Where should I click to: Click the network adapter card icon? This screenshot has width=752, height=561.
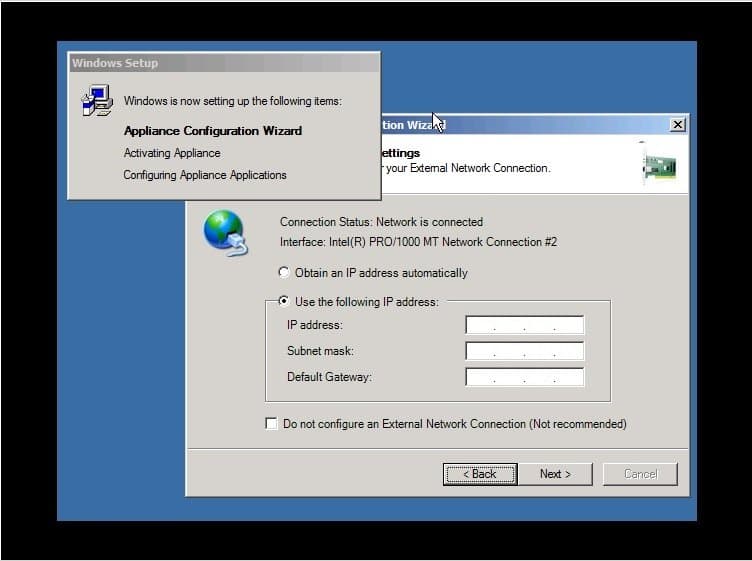pos(659,164)
